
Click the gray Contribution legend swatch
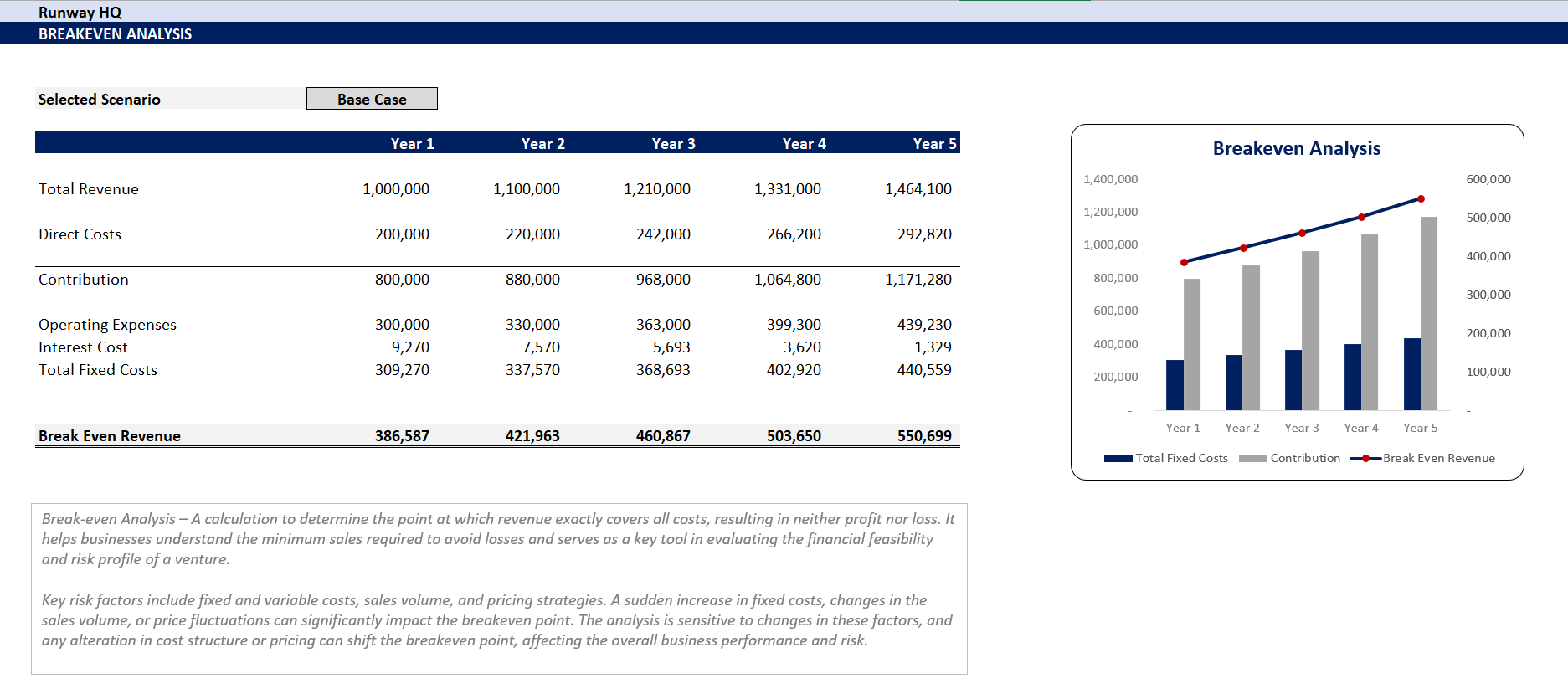click(x=1252, y=459)
